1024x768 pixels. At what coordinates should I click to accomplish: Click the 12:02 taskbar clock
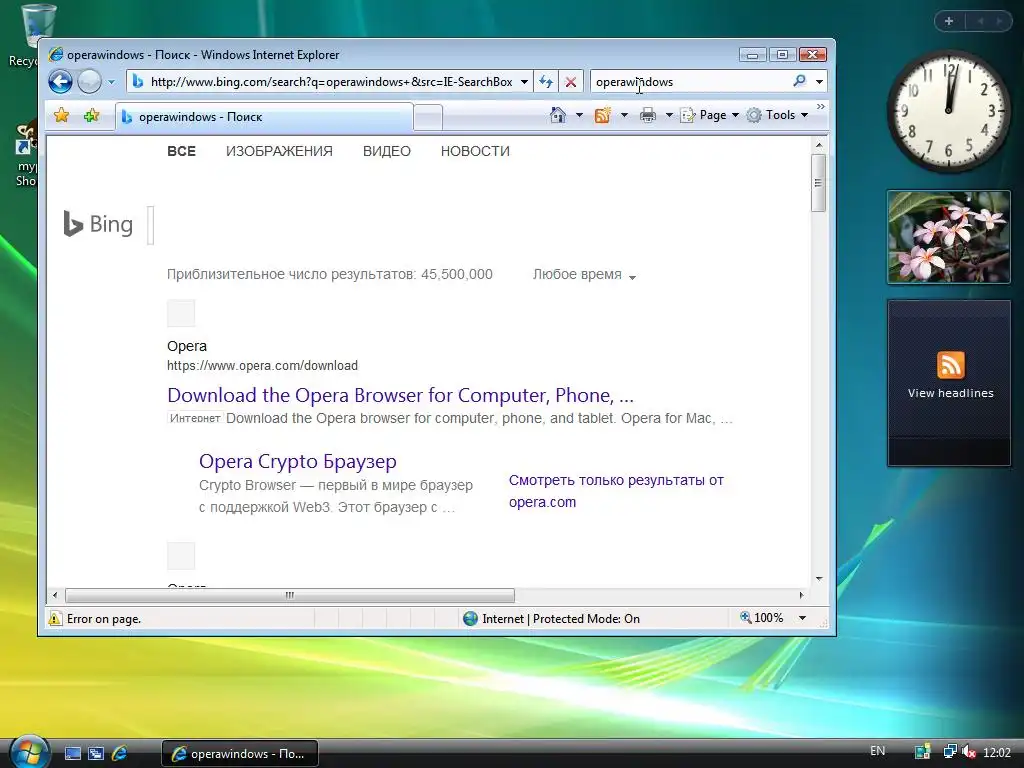click(997, 753)
